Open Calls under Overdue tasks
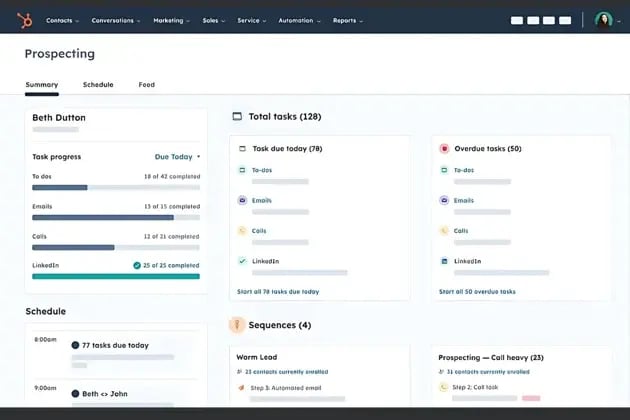Screen dimensions: 630x420 click(461, 231)
